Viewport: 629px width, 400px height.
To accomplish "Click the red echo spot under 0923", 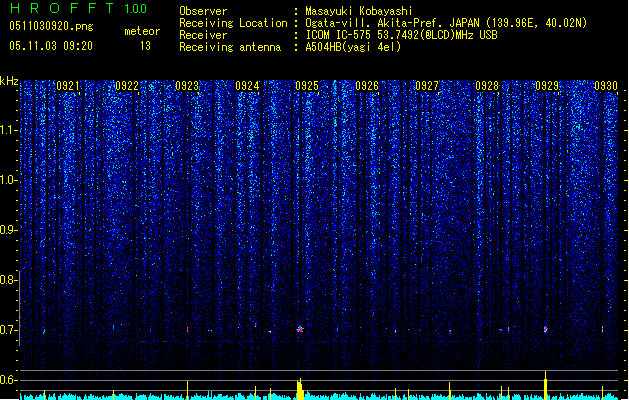I will (187, 329).
